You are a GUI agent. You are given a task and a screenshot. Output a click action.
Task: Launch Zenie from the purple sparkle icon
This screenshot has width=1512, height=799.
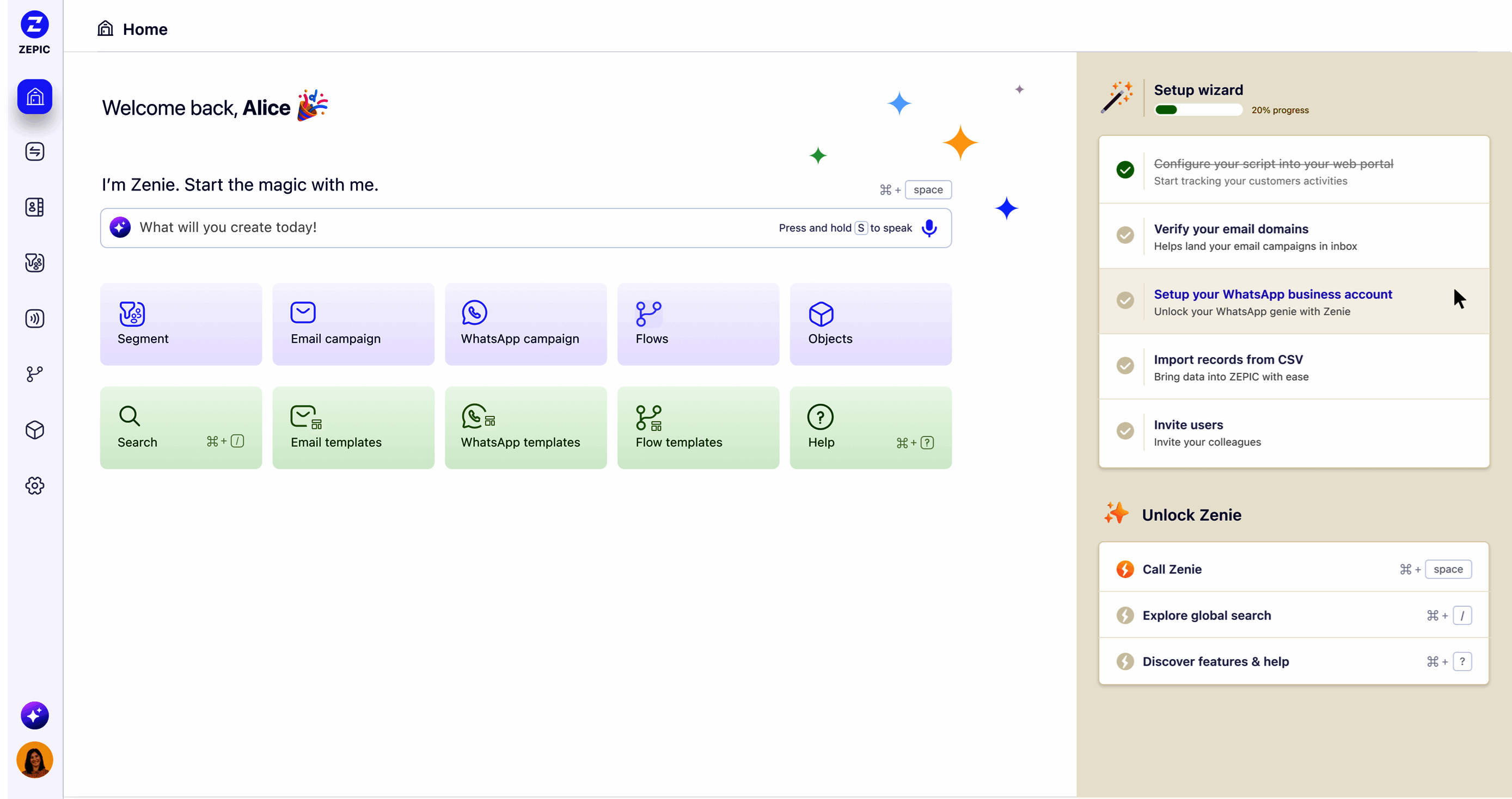pos(35,715)
